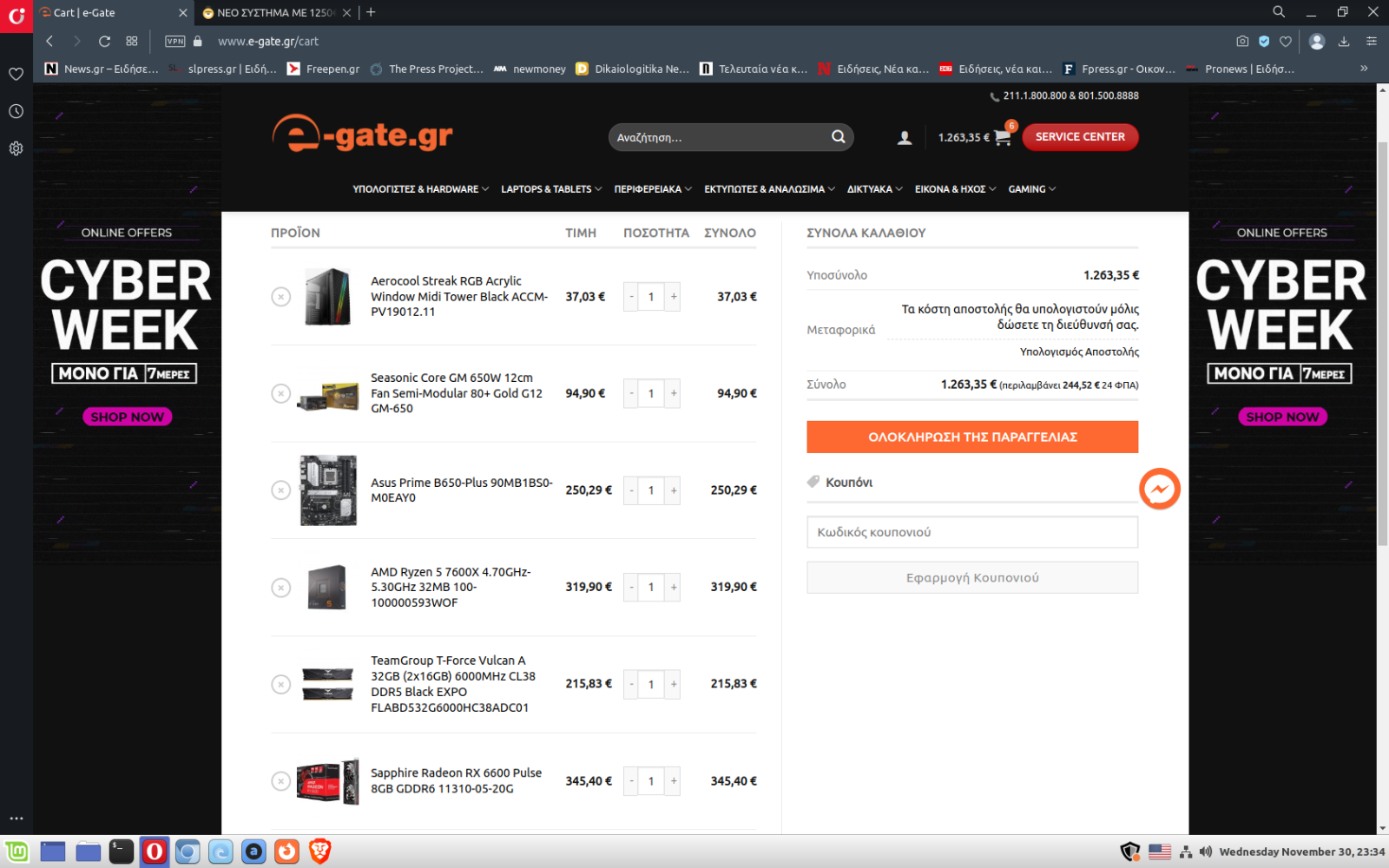Open Freepen.gr bookmark

323,69
